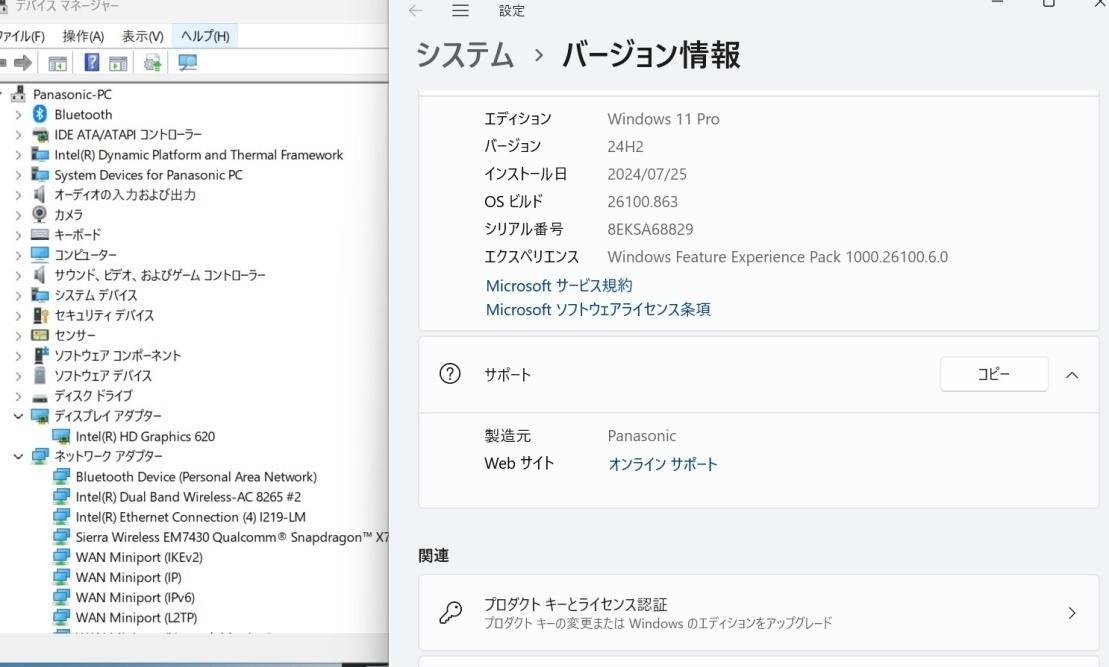This screenshot has width=1109, height=667.
Task: Expand the カメラ device category
Action: click(x=18, y=215)
